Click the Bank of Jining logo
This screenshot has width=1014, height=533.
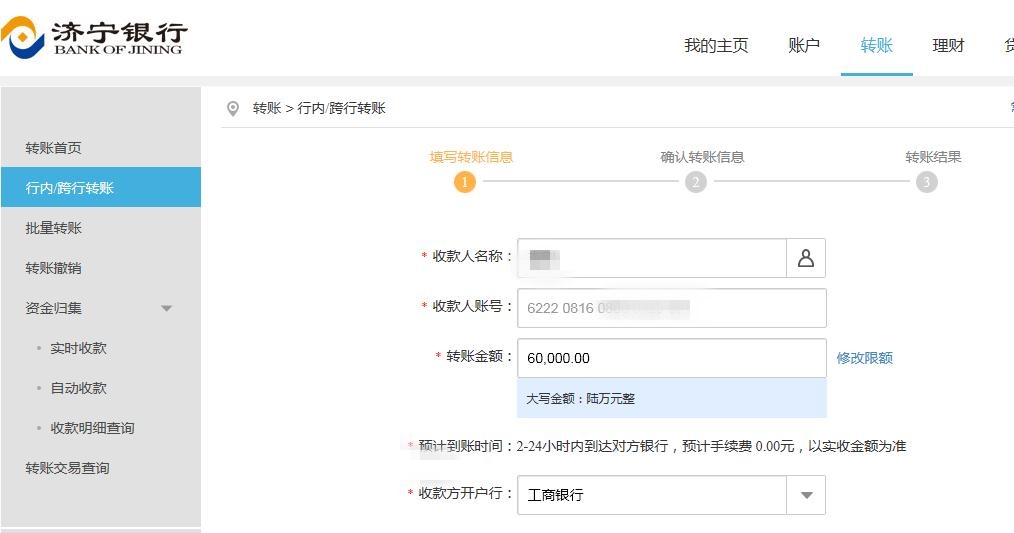coord(94,37)
